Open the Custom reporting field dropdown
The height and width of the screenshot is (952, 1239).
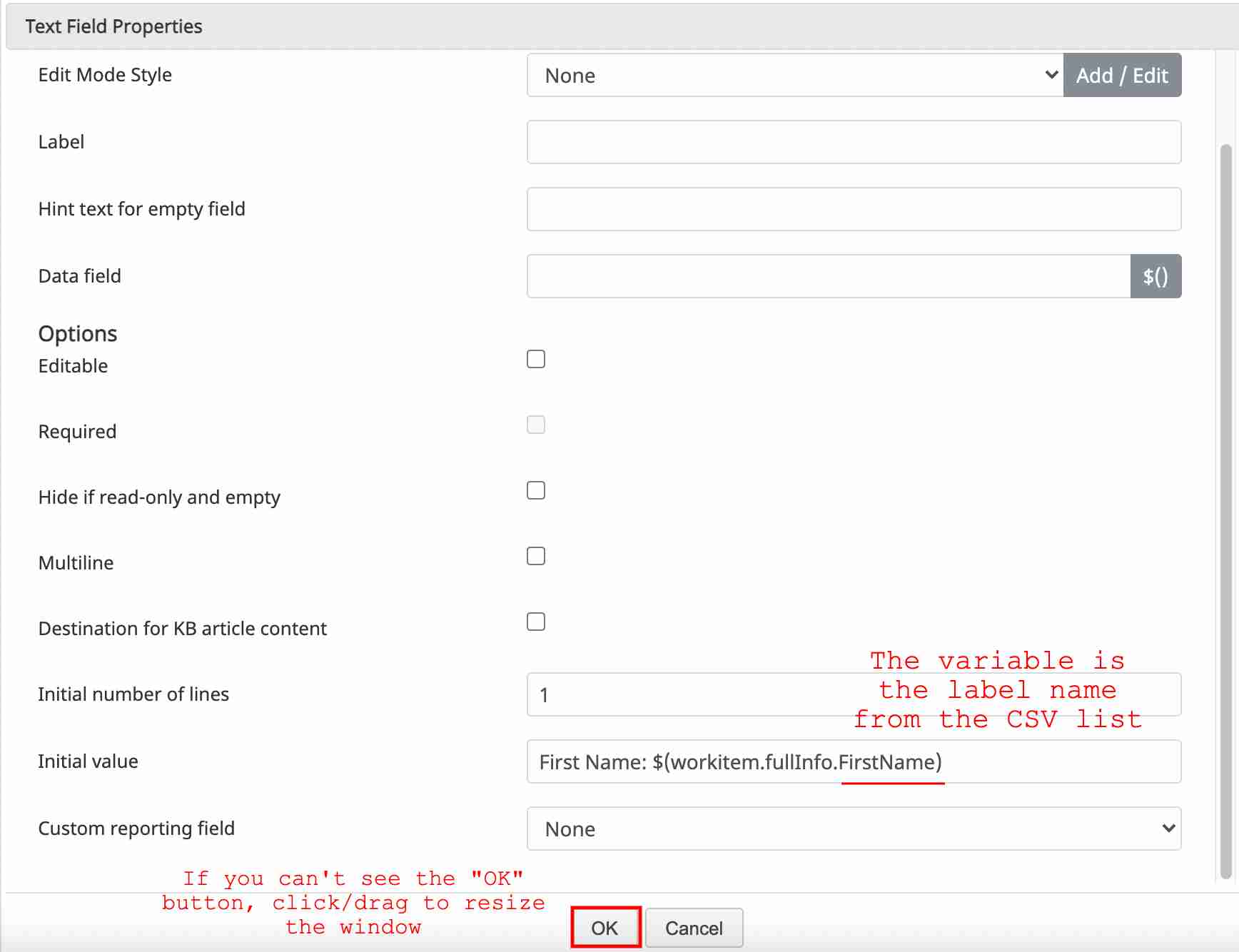click(x=854, y=829)
